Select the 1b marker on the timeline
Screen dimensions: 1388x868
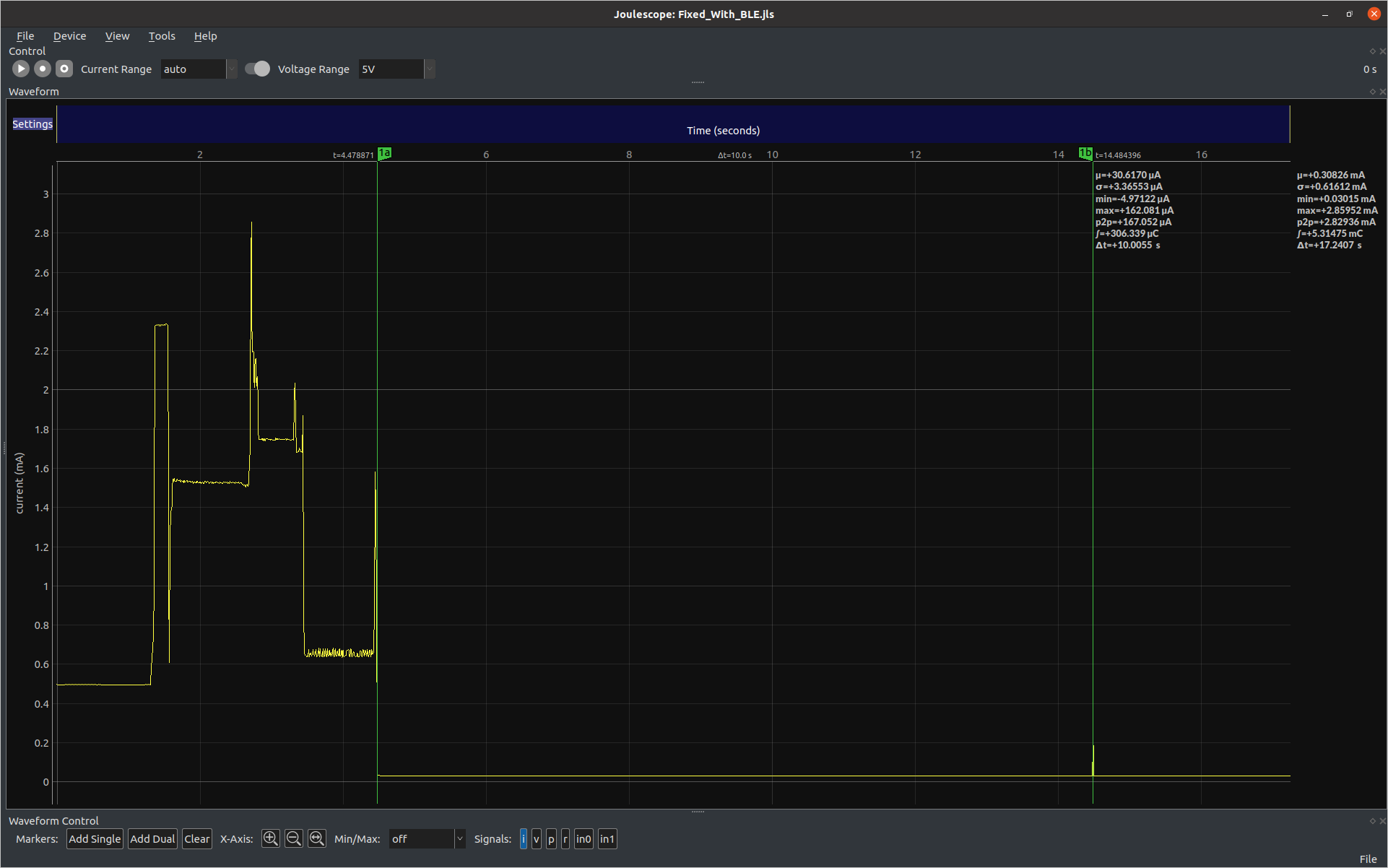coord(1086,153)
